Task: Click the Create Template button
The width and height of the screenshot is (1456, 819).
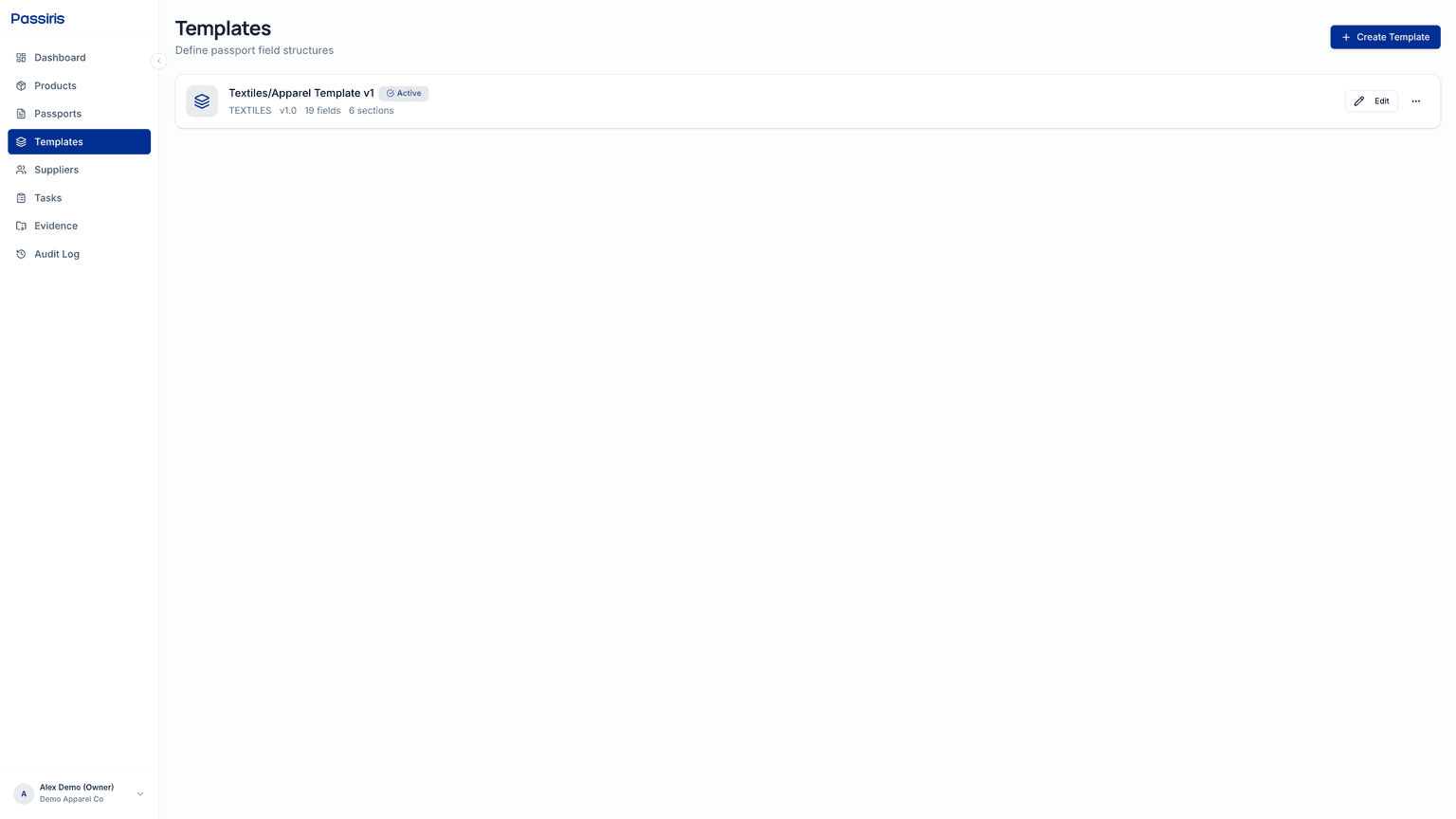Action: [1385, 37]
